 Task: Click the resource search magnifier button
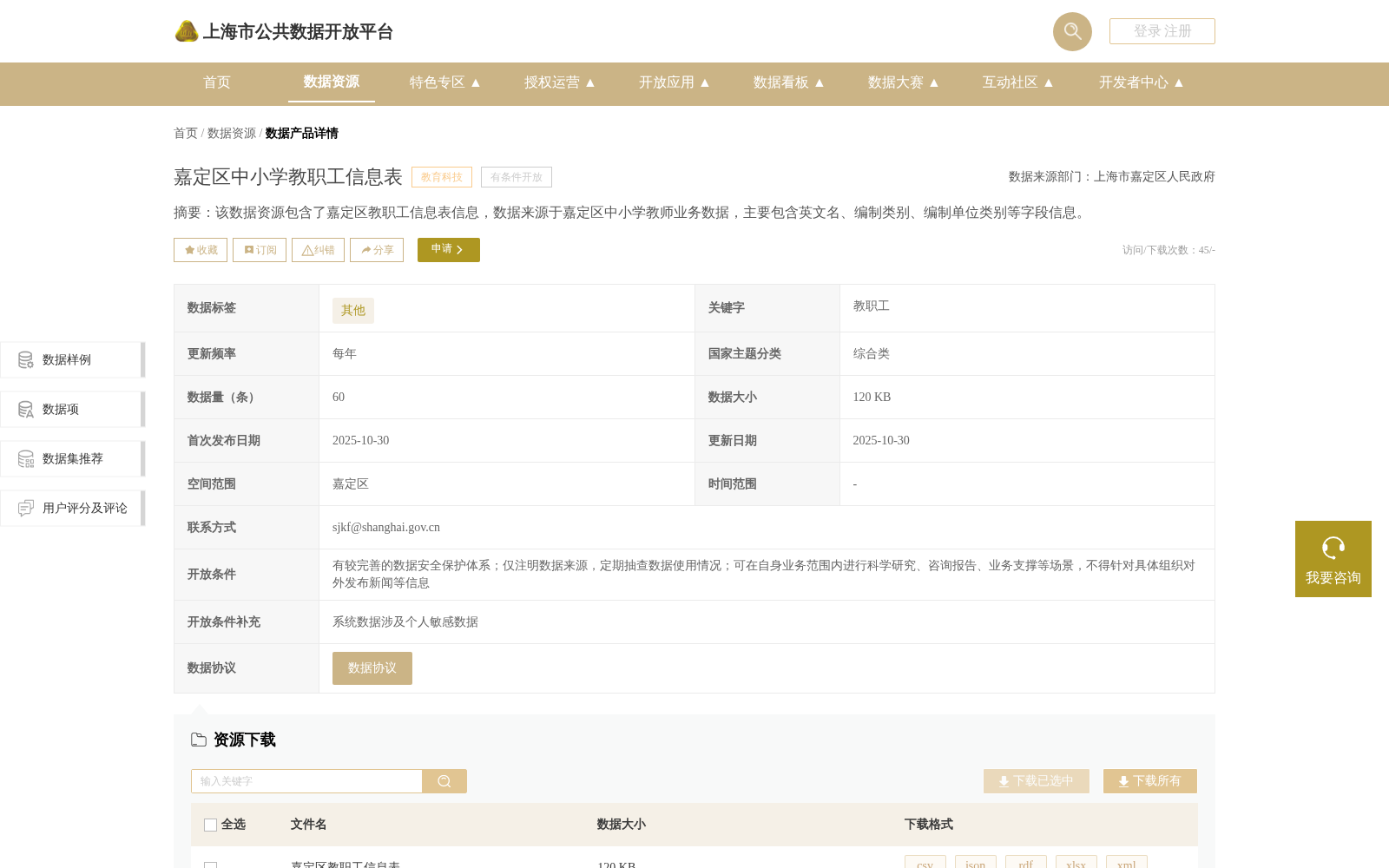point(444,781)
